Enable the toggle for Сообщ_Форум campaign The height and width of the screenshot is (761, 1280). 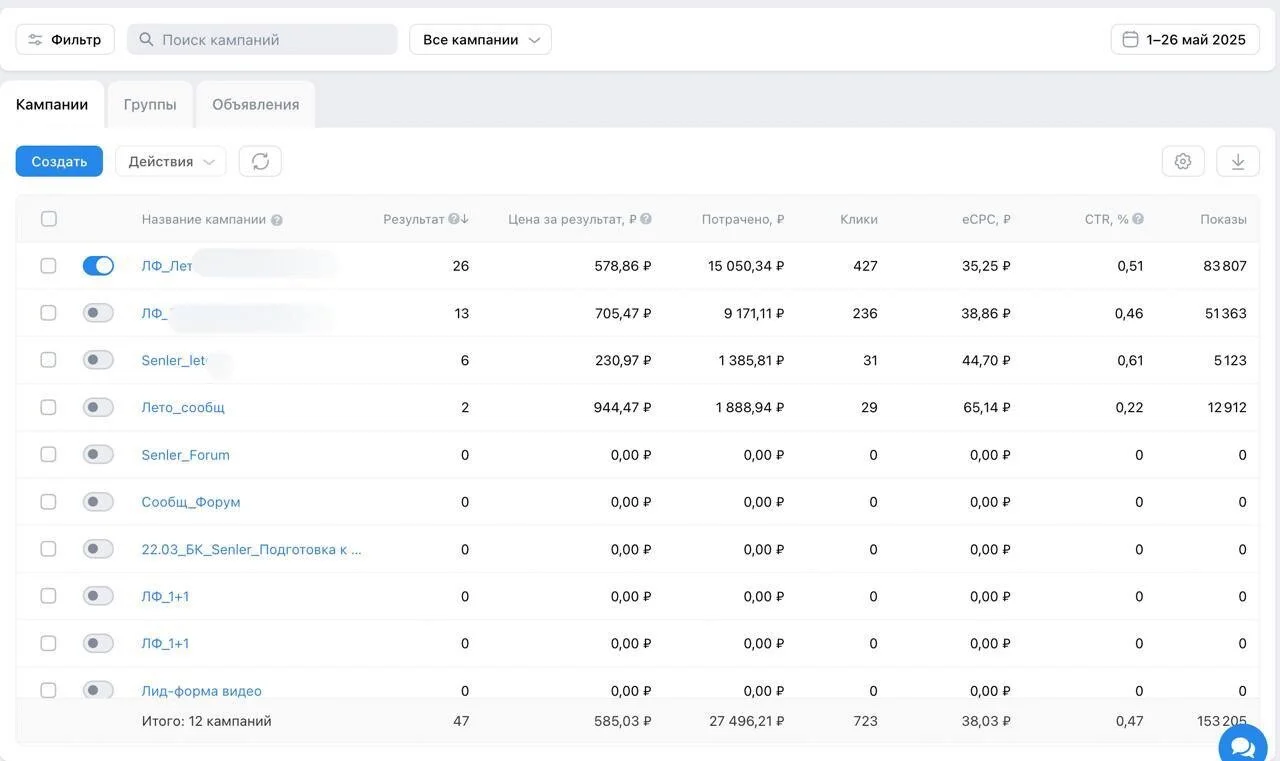pos(98,501)
